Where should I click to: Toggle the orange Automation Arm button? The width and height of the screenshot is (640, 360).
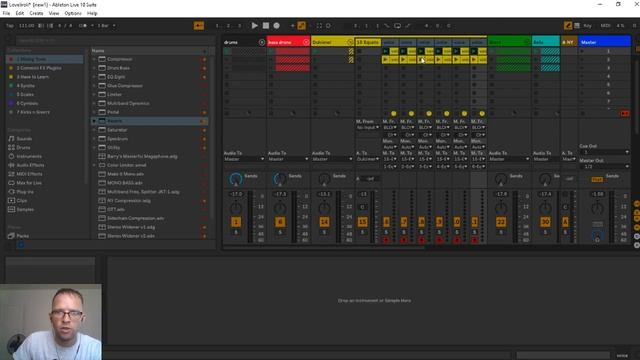pyautogui.click(x=301, y=25)
